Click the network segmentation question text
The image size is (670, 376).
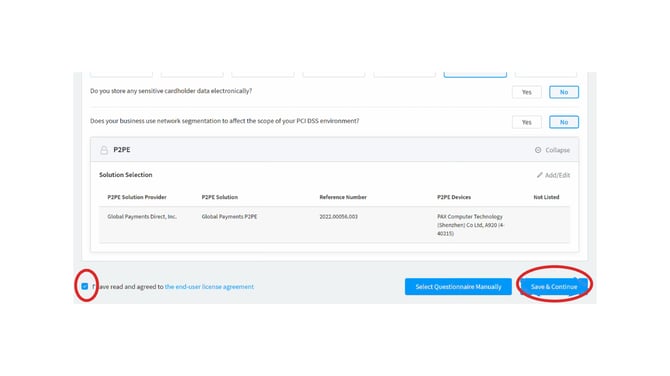click(224, 121)
